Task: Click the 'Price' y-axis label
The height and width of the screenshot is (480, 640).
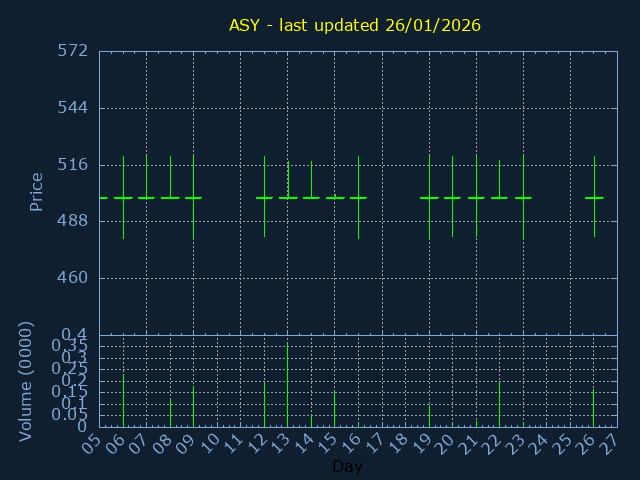Action: point(37,191)
